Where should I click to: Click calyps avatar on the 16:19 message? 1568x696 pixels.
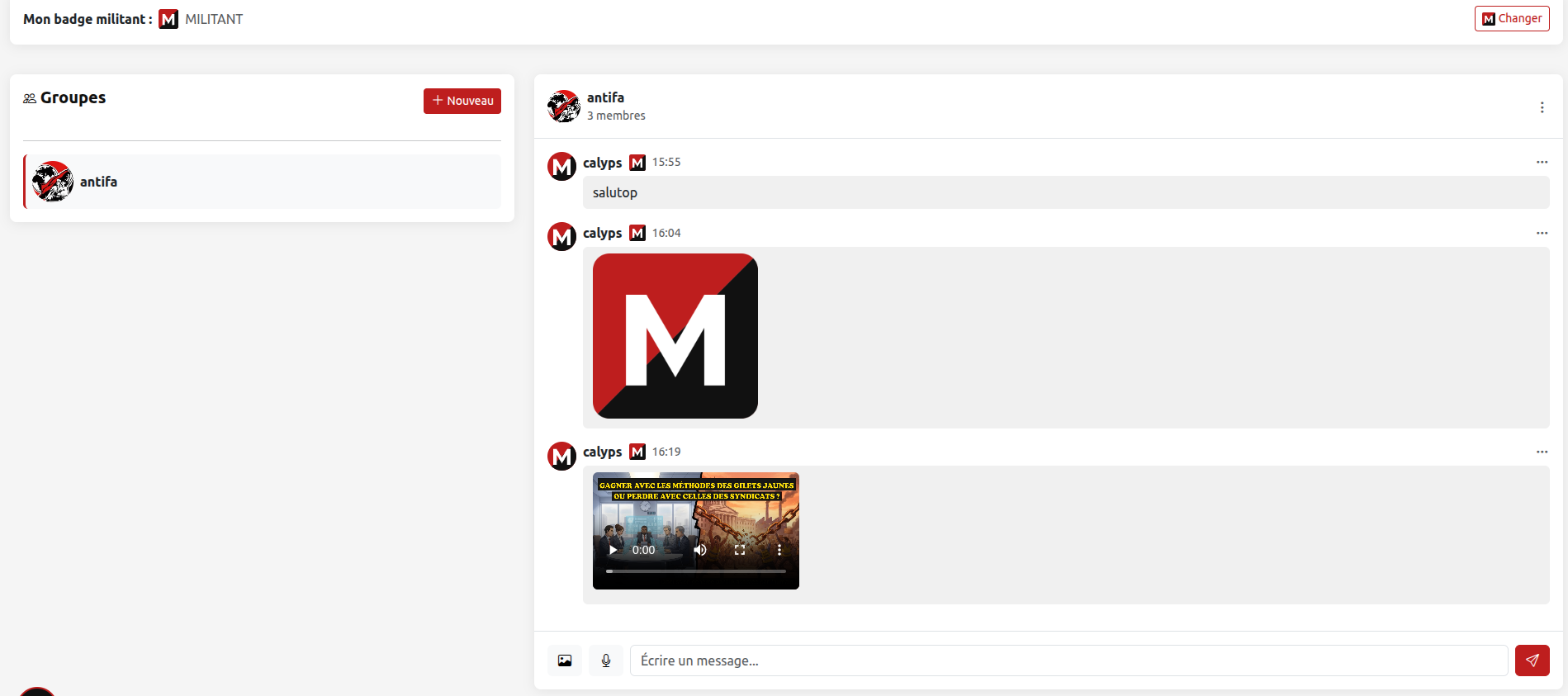click(x=562, y=456)
